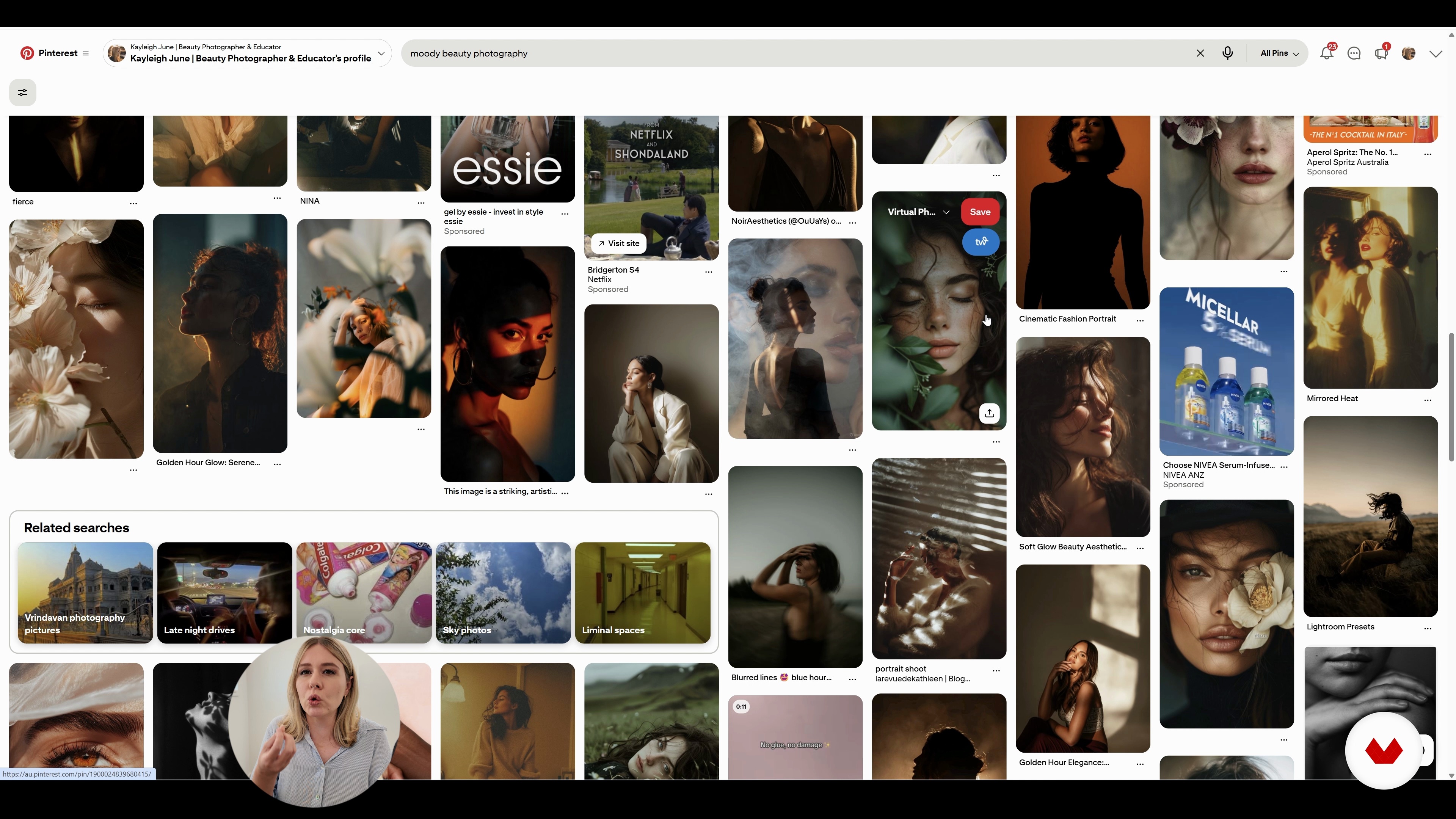Screen dimensions: 1456x819
Task: Open the search filters icon
Action: pos(23,93)
